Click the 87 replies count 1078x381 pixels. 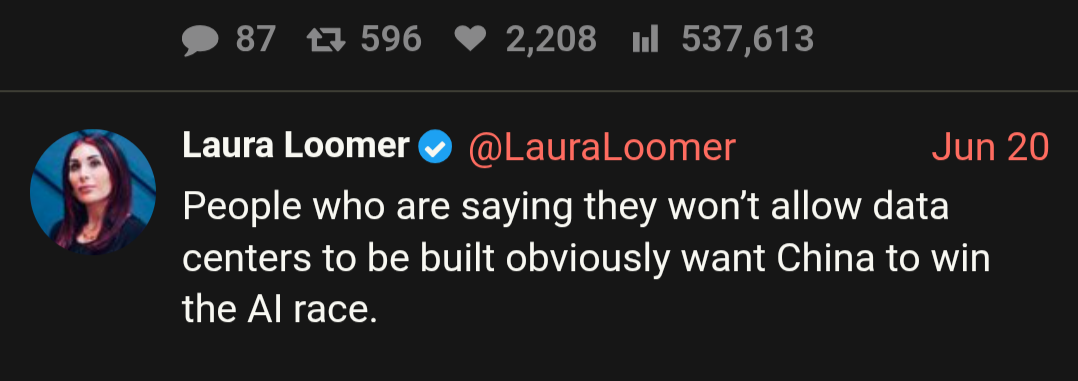pos(256,39)
